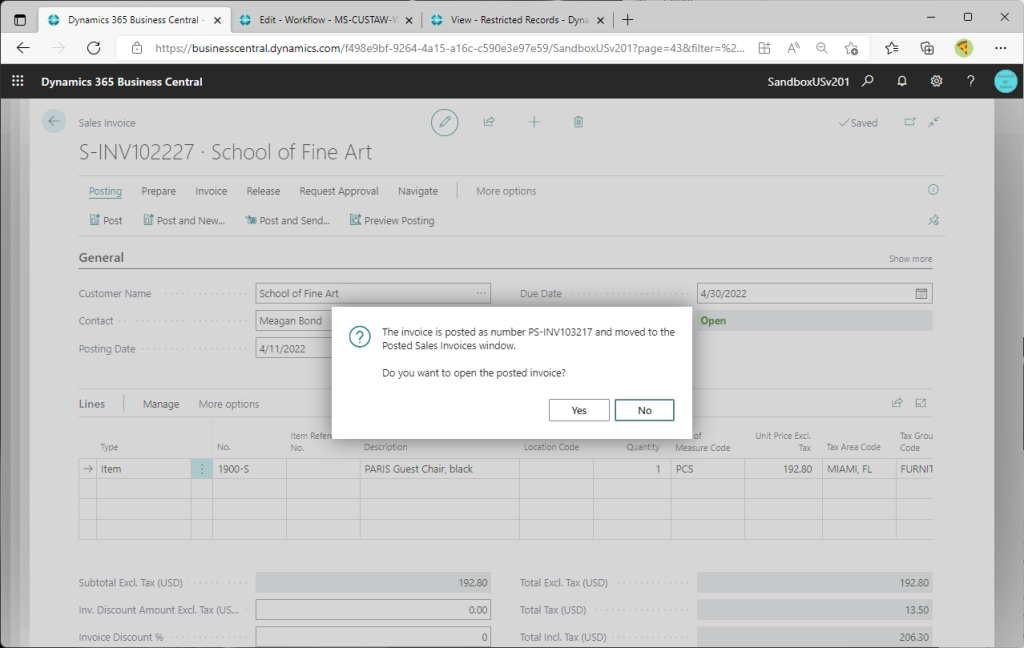Click the pencil edit icon
The height and width of the screenshot is (648, 1024).
pyautogui.click(x=445, y=122)
